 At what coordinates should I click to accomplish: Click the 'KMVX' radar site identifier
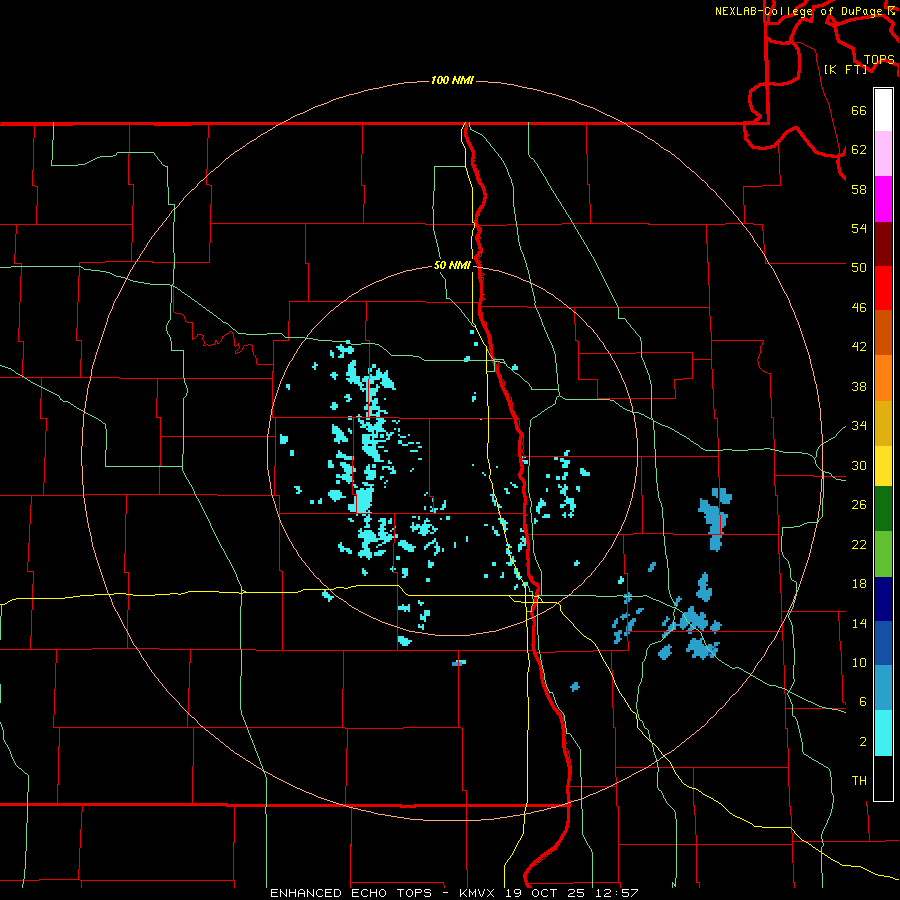(x=476, y=893)
